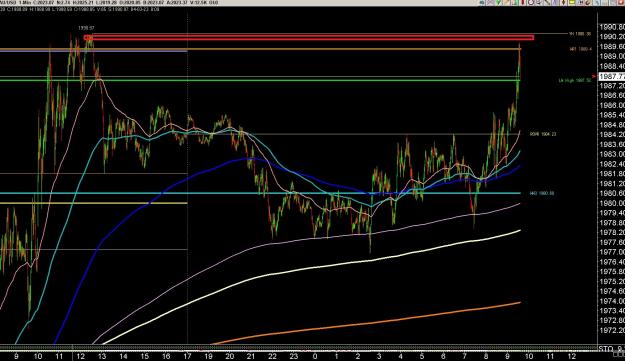Click the time axis label 7
Screen dimensions: 625x361
464,356
